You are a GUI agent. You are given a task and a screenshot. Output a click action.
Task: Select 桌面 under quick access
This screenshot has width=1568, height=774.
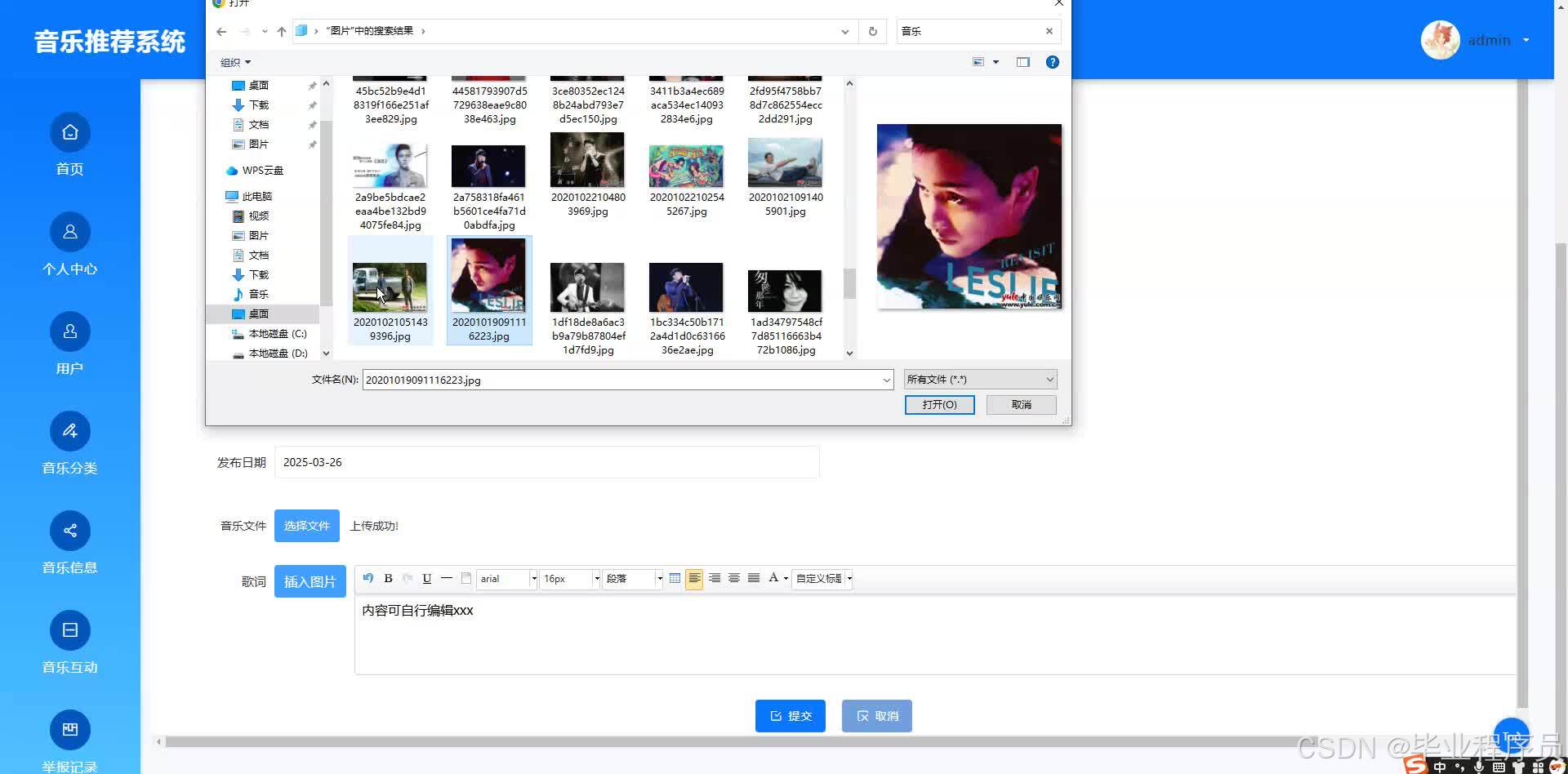259,85
